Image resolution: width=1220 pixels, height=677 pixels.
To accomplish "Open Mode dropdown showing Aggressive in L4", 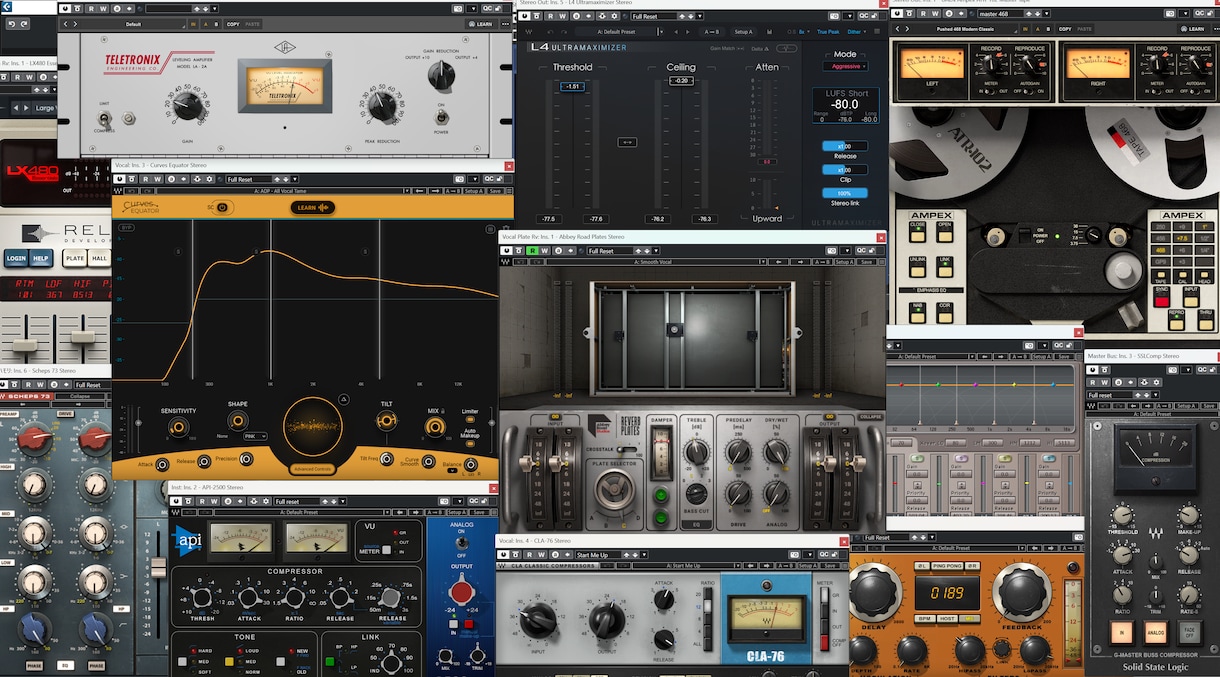I will click(845, 66).
